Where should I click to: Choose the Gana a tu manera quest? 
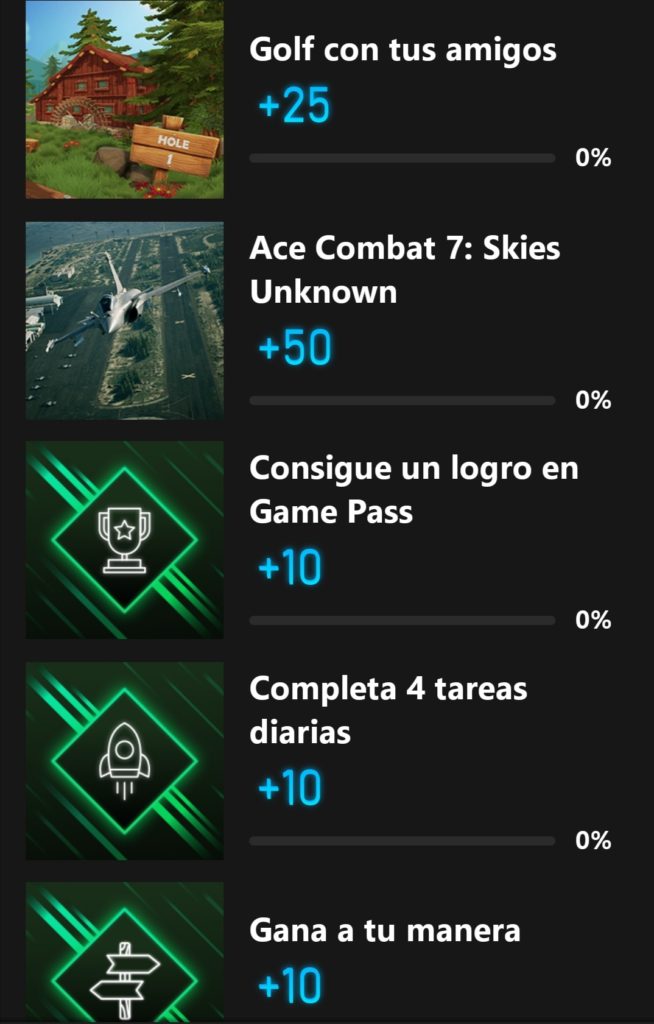pos(385,931)
